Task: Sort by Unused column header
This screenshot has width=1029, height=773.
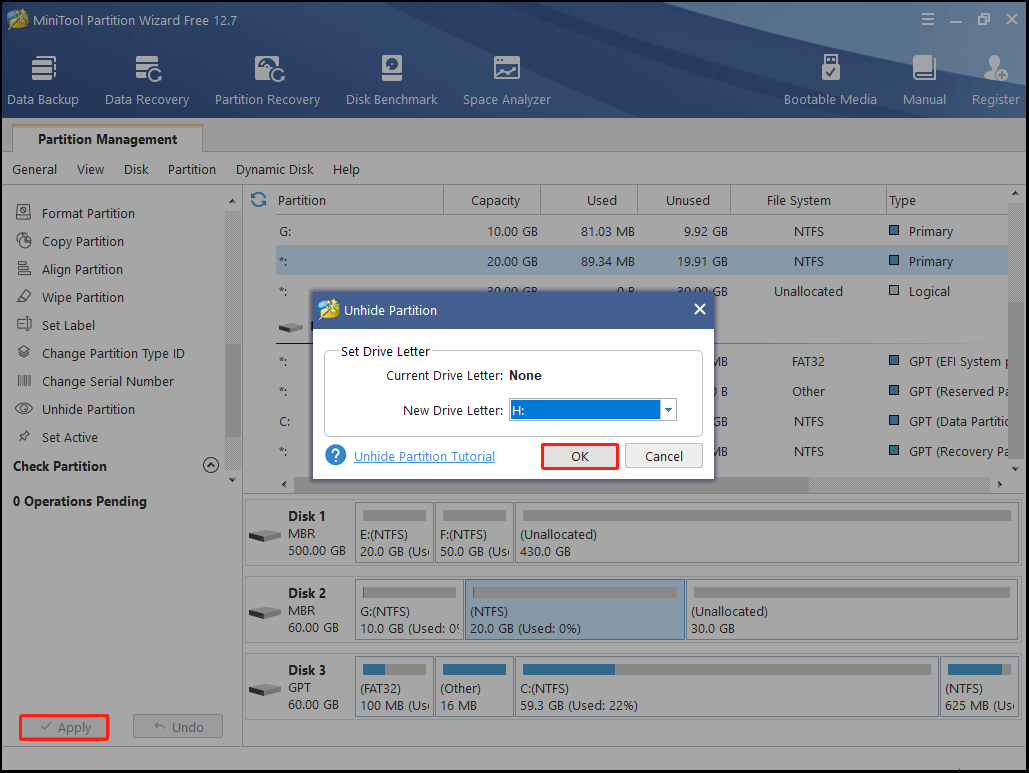Action: pyautogui.click(x=684, y=200)
